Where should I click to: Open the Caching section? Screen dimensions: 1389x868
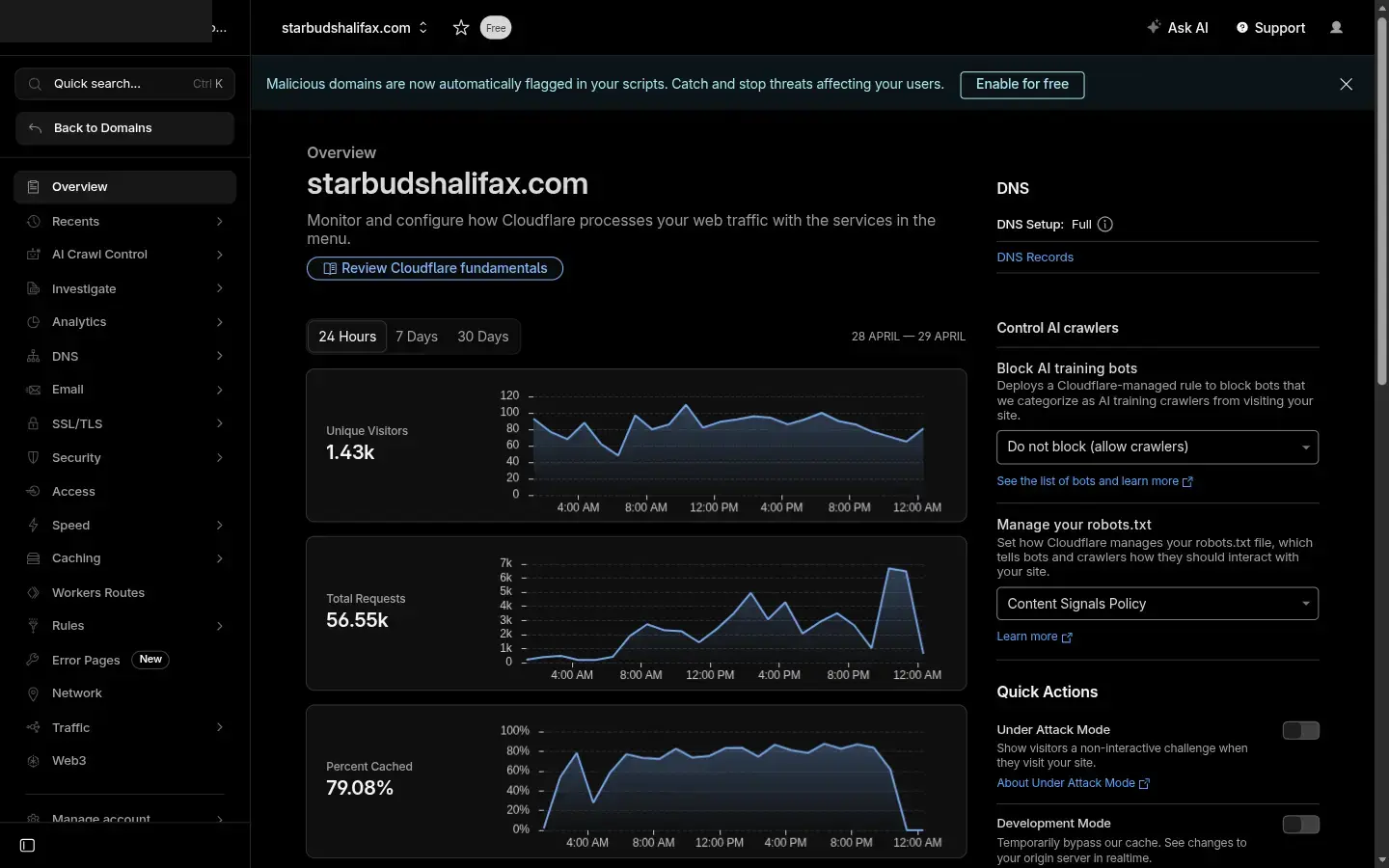coord(75,558)
